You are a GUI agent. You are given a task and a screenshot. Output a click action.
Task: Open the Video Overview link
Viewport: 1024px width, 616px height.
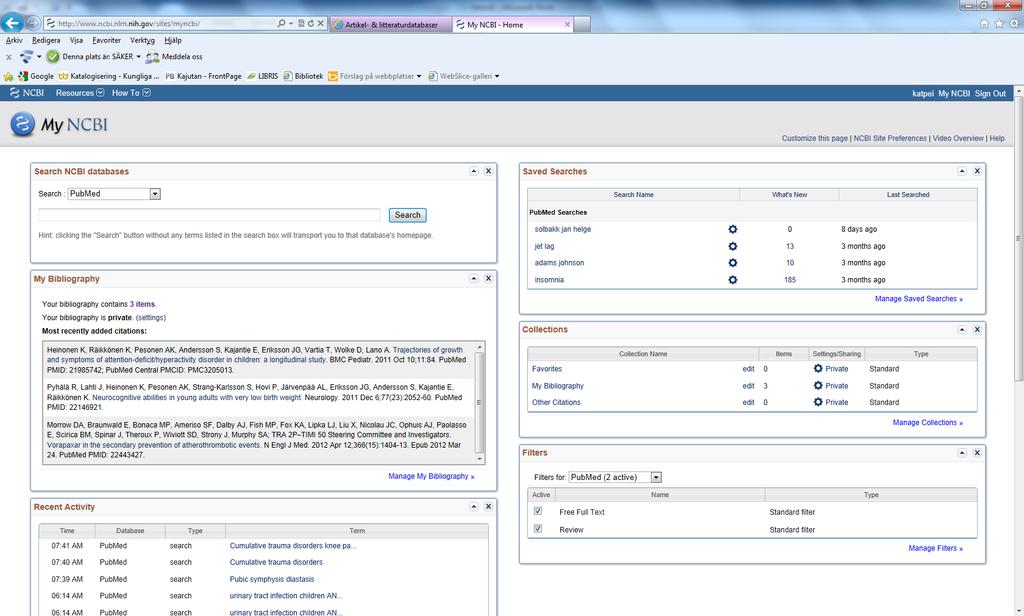point(957,138)
